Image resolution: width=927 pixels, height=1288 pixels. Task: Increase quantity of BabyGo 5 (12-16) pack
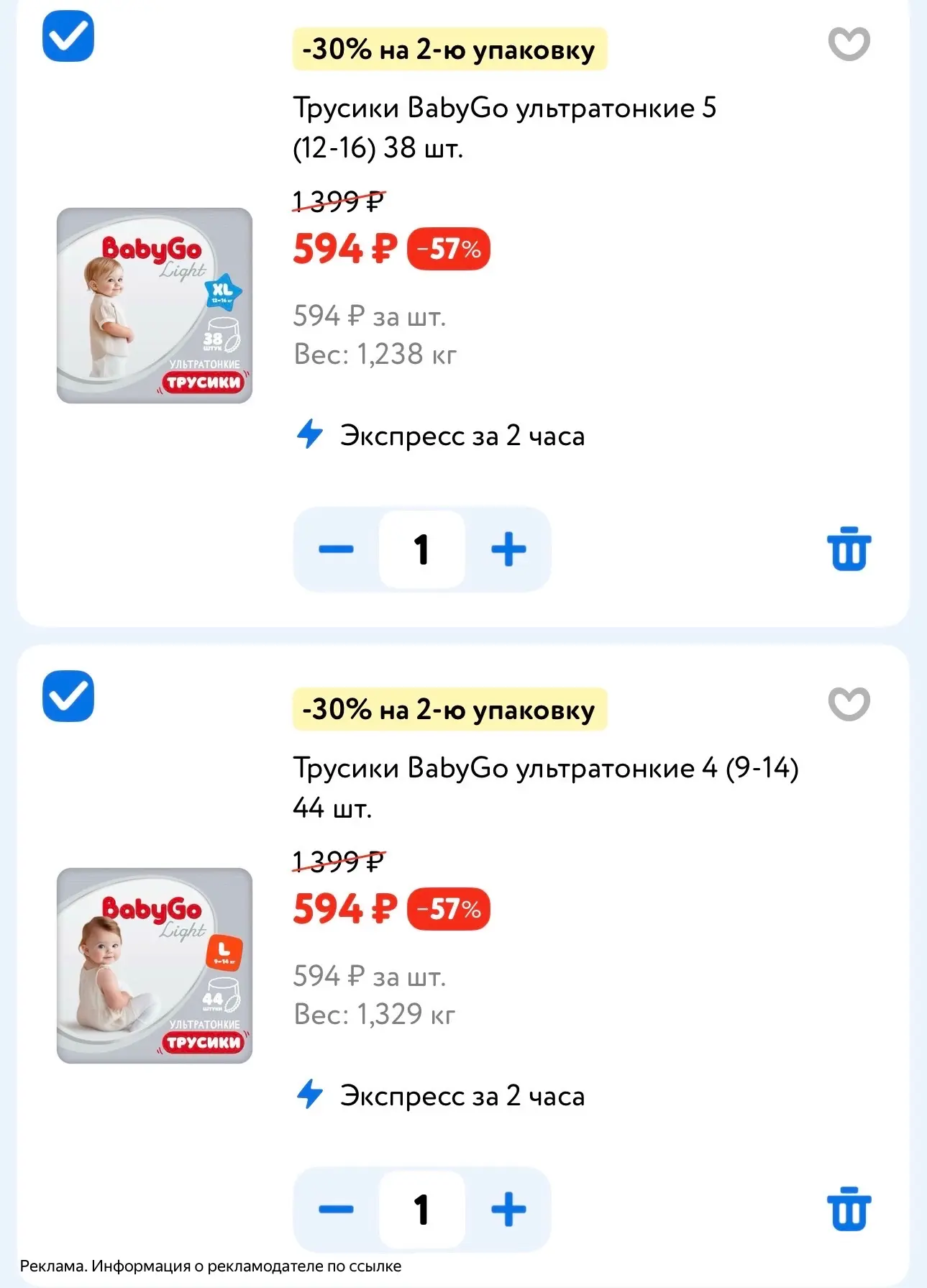[508, 549]
